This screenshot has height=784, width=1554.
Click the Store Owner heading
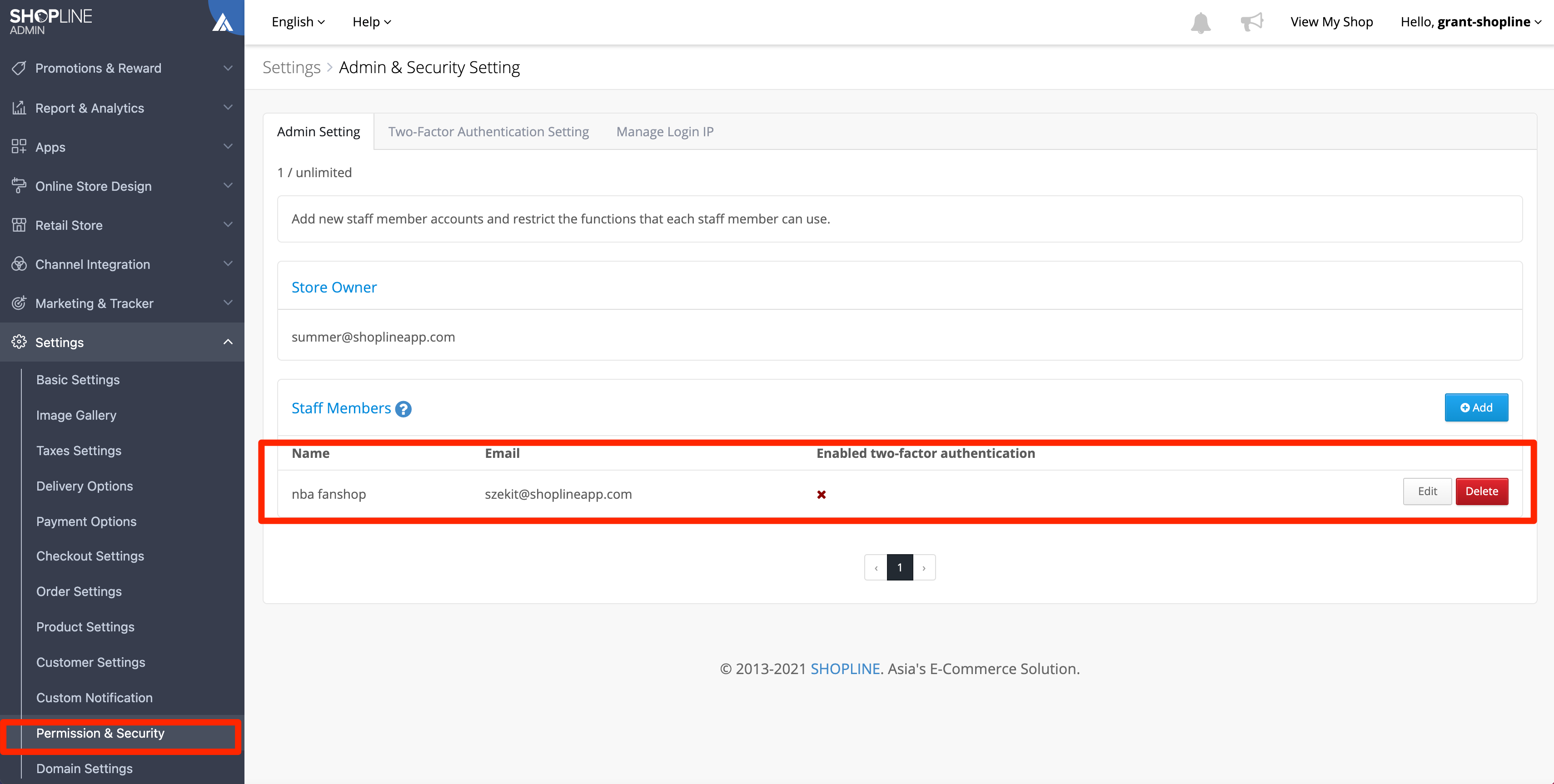point(334,288)
